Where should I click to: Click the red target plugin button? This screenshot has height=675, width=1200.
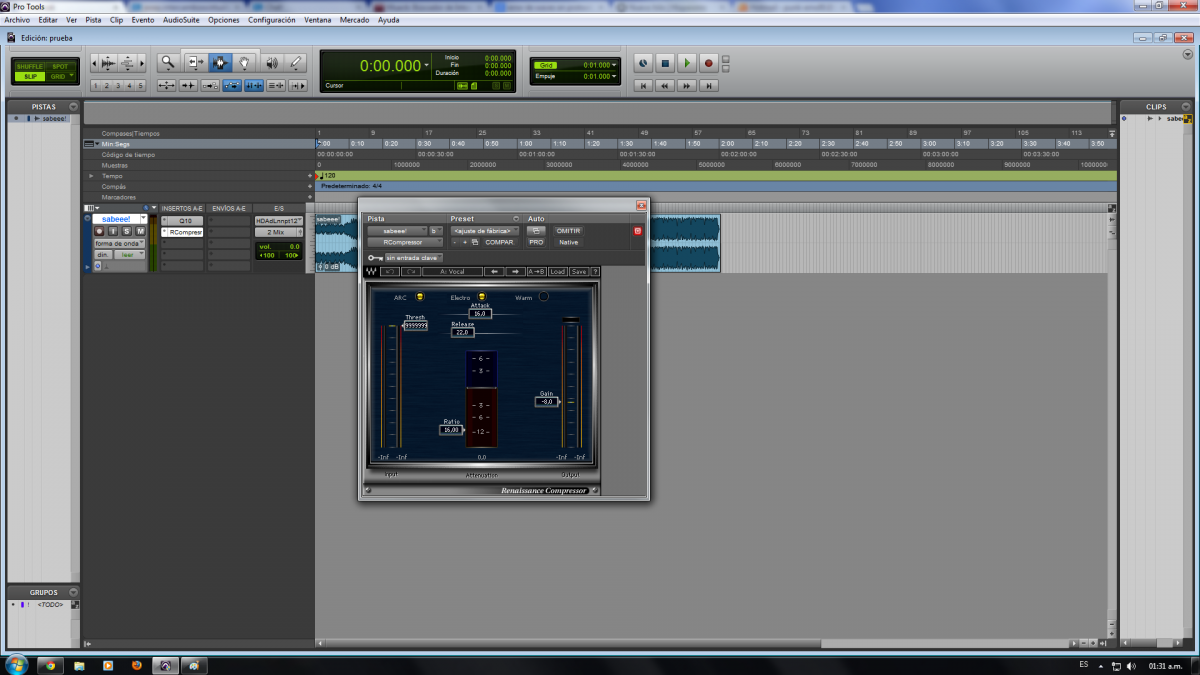click(x=636, y=231)
